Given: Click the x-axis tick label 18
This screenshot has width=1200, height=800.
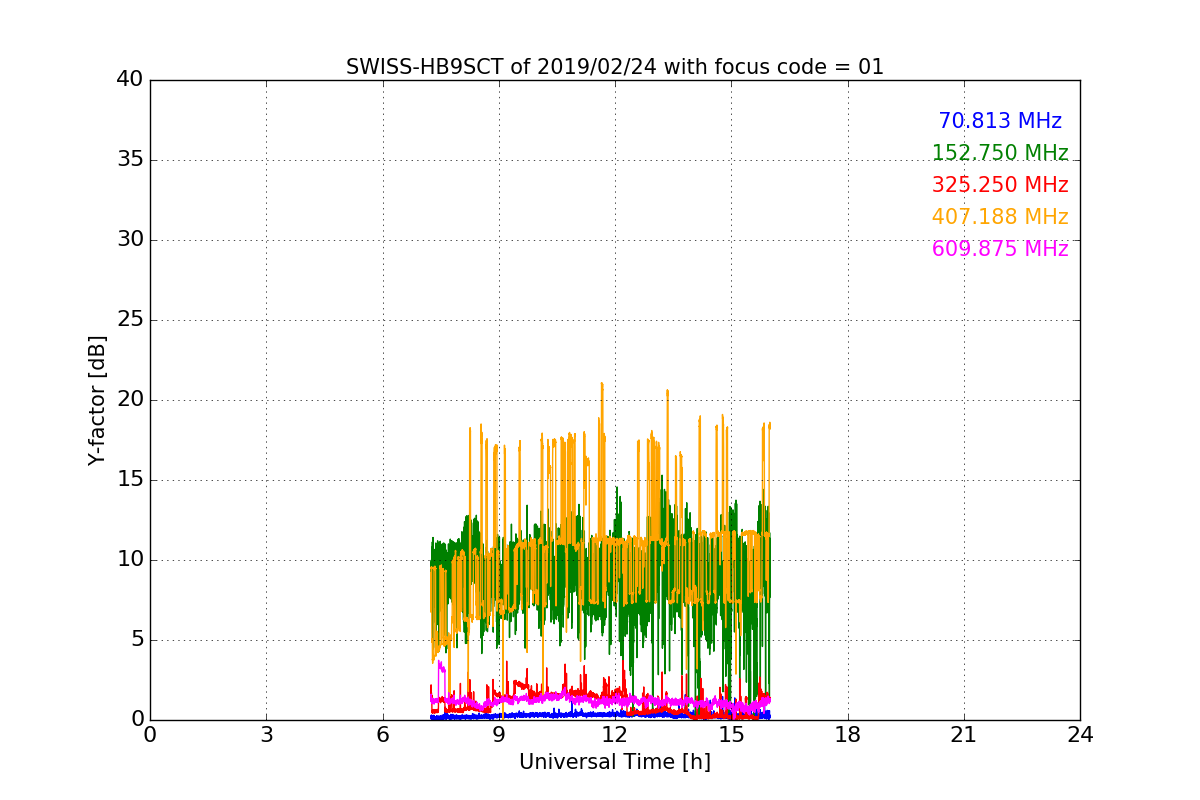Looking at the screenshot, I should coord(848,735).
